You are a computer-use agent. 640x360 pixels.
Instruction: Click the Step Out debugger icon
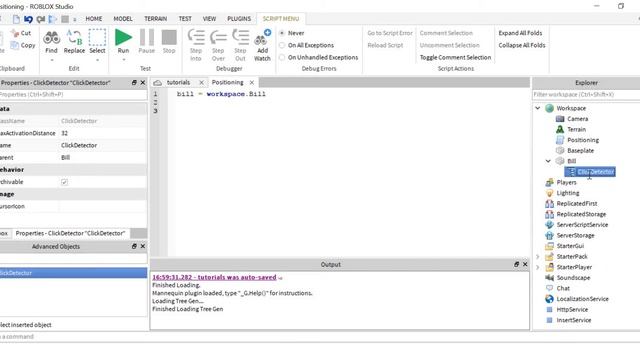240,38
